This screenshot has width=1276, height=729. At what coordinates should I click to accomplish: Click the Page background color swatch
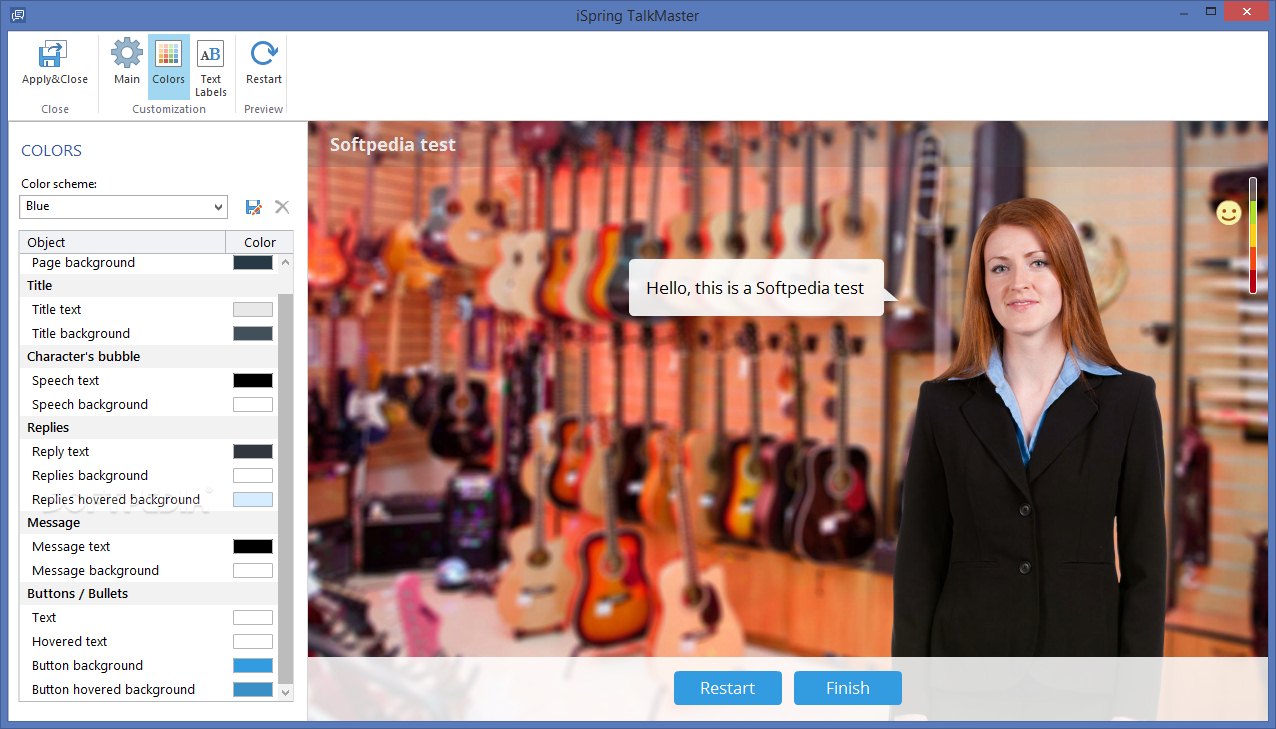[x=253, y=262]
